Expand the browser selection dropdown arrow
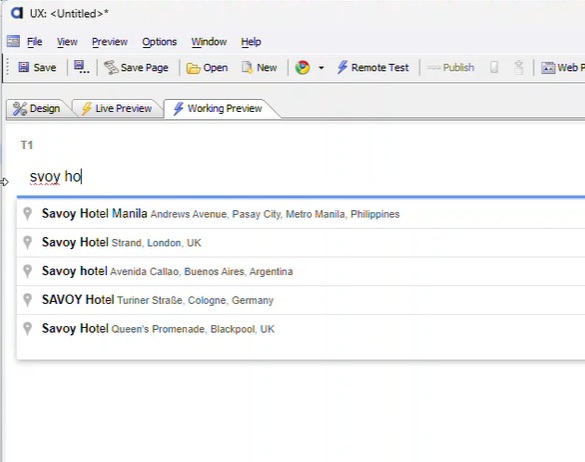This screenshot has width=585, height=462. [x=321, y=68]
